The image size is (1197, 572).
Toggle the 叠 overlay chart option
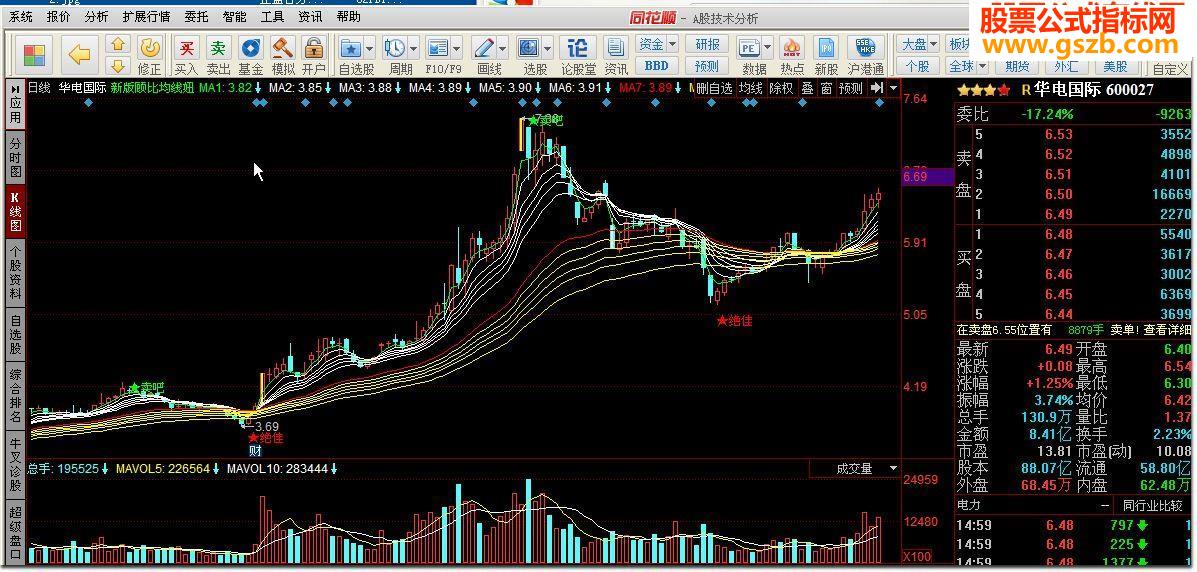point(807,88)
